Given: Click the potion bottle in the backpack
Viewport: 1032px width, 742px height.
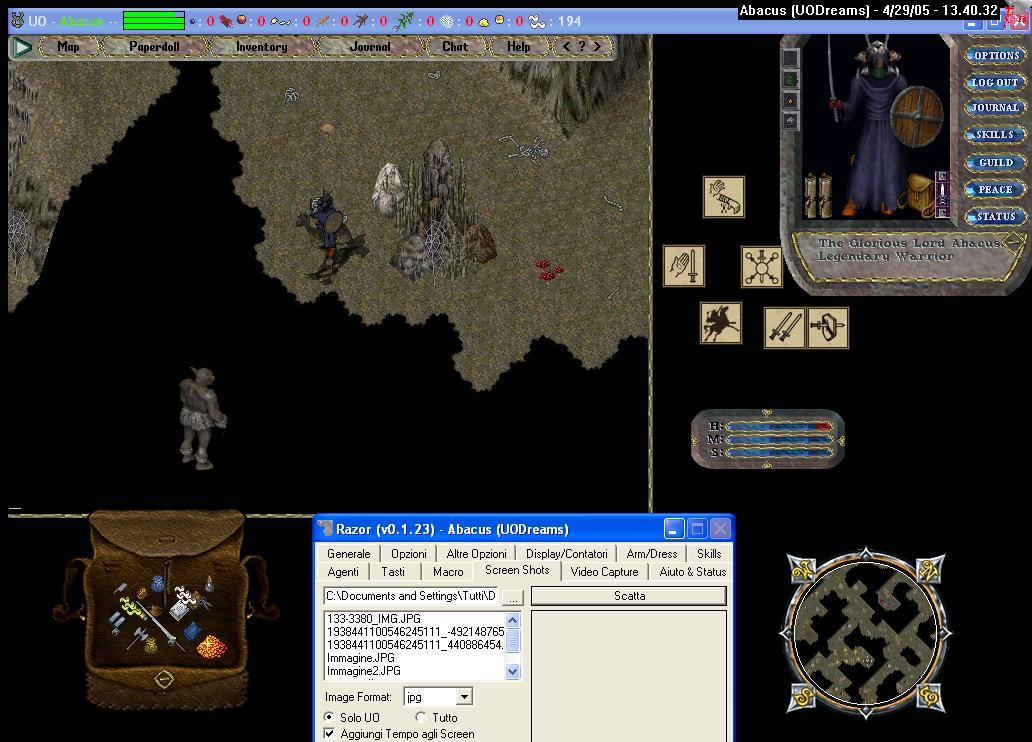Looking at the screenshot, I should pos(209,583).
